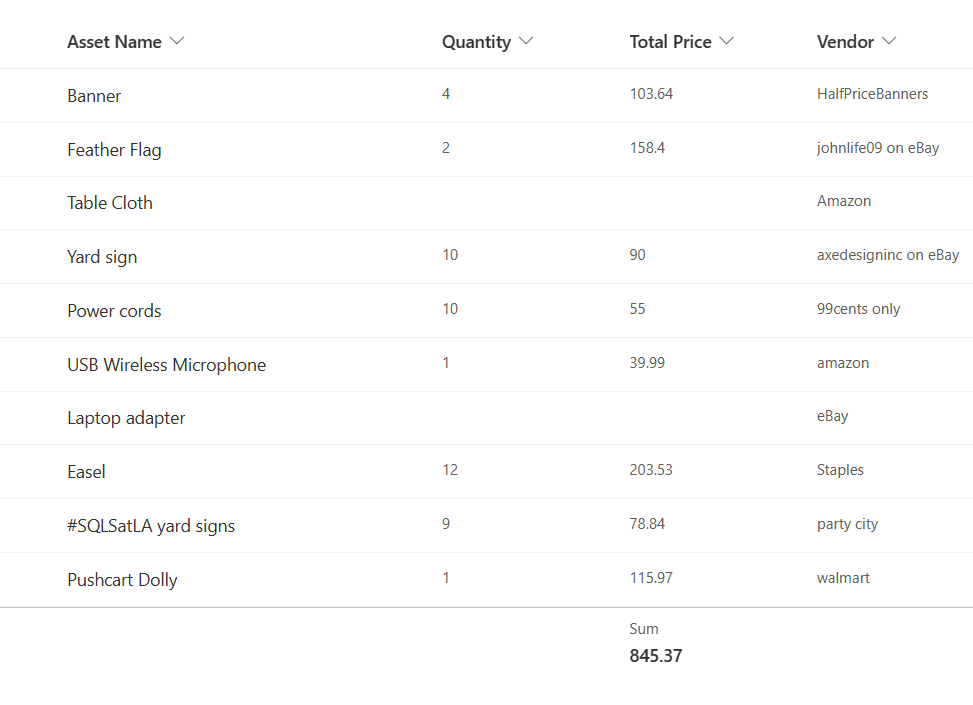This screenshot has height=705, width=973.
Task: Open the Vendor column dropdown chevron
Action: [x=889, y=41]
